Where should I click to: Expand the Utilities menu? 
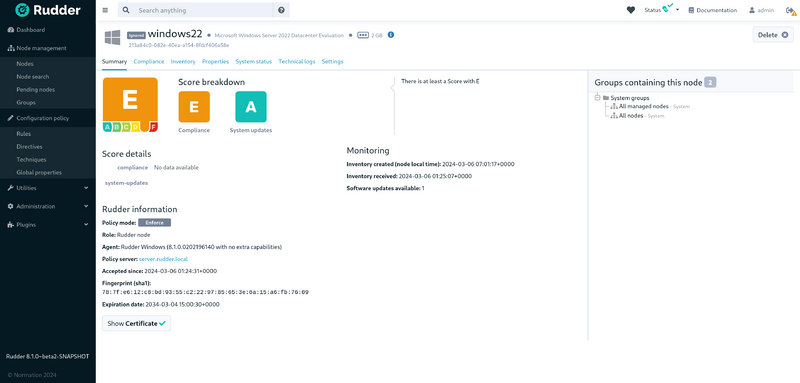tap(48, 188)
